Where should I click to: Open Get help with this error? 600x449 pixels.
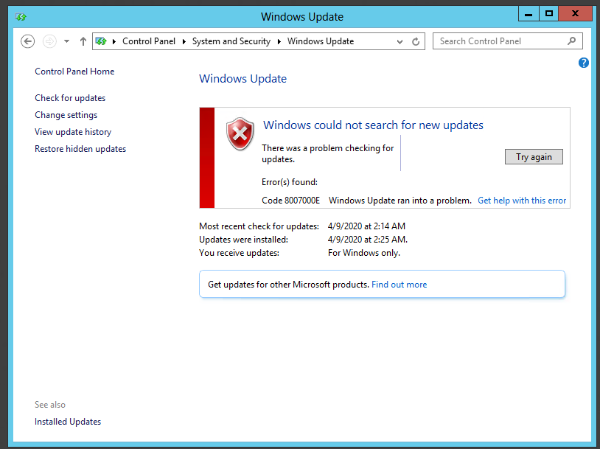click(x=521, y=201)
